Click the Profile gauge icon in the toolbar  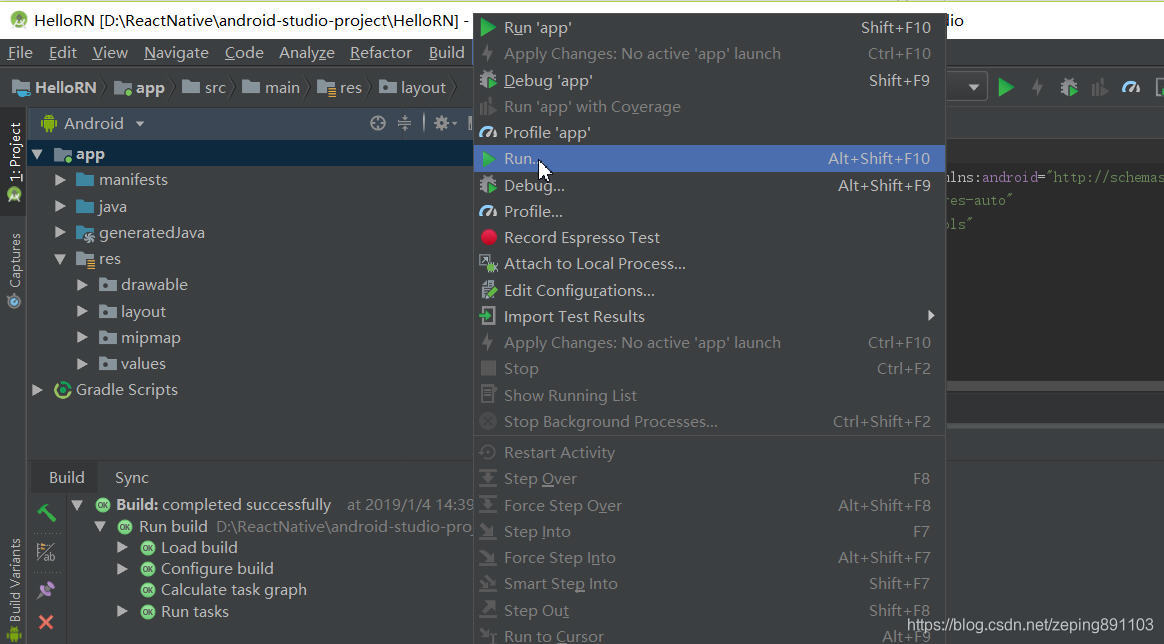pos(1131,88)
